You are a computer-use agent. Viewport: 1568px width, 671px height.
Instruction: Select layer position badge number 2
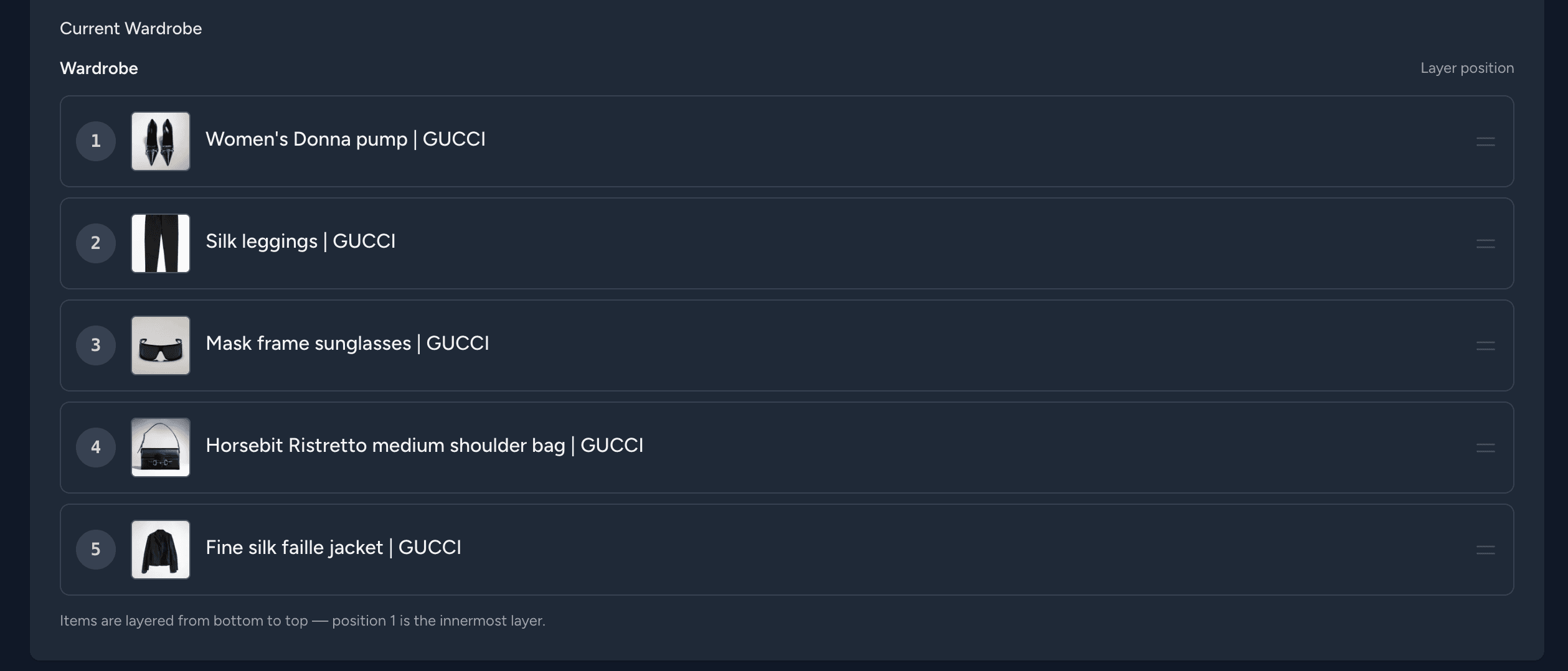96,243
